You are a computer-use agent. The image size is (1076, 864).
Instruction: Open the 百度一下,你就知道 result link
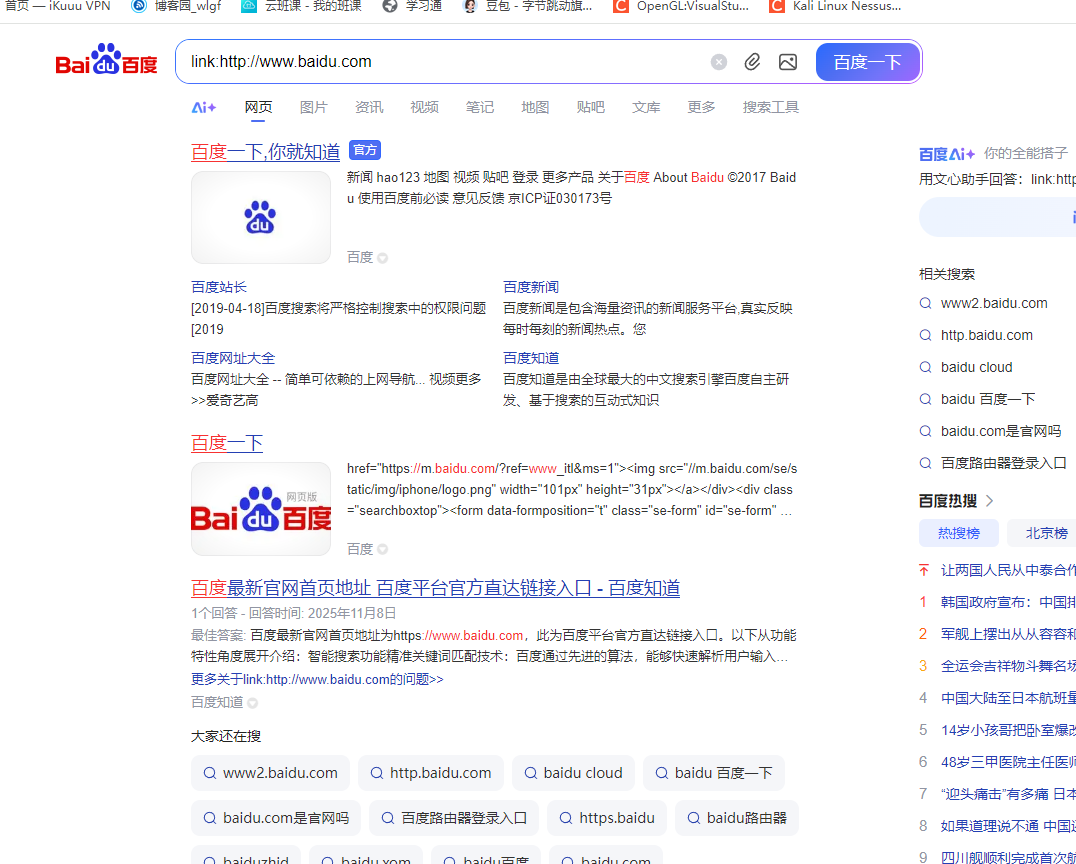click(266, 151)
